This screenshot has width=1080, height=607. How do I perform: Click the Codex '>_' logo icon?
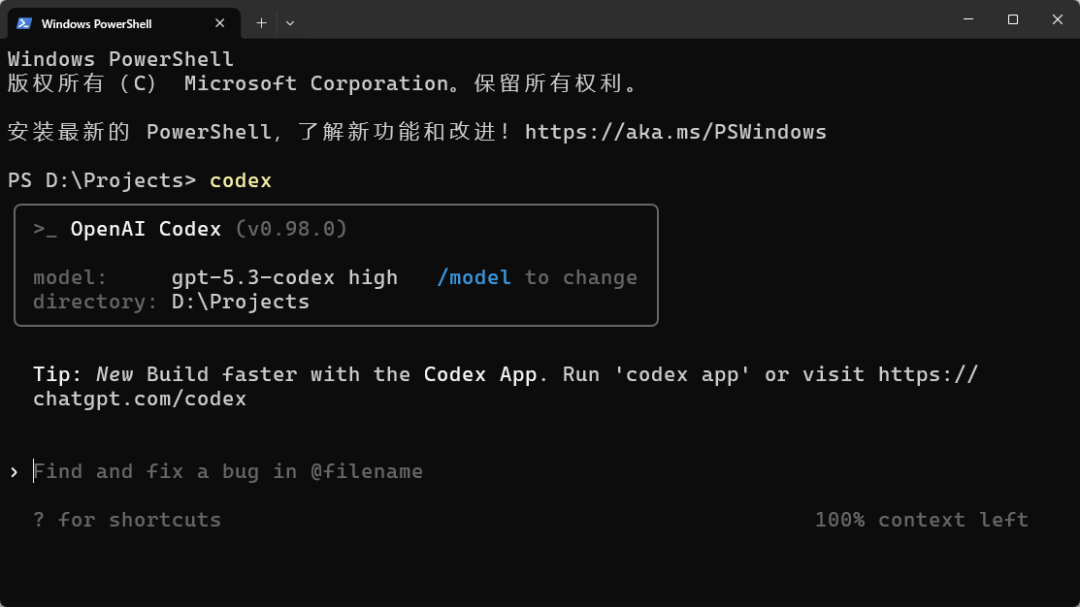45,229
